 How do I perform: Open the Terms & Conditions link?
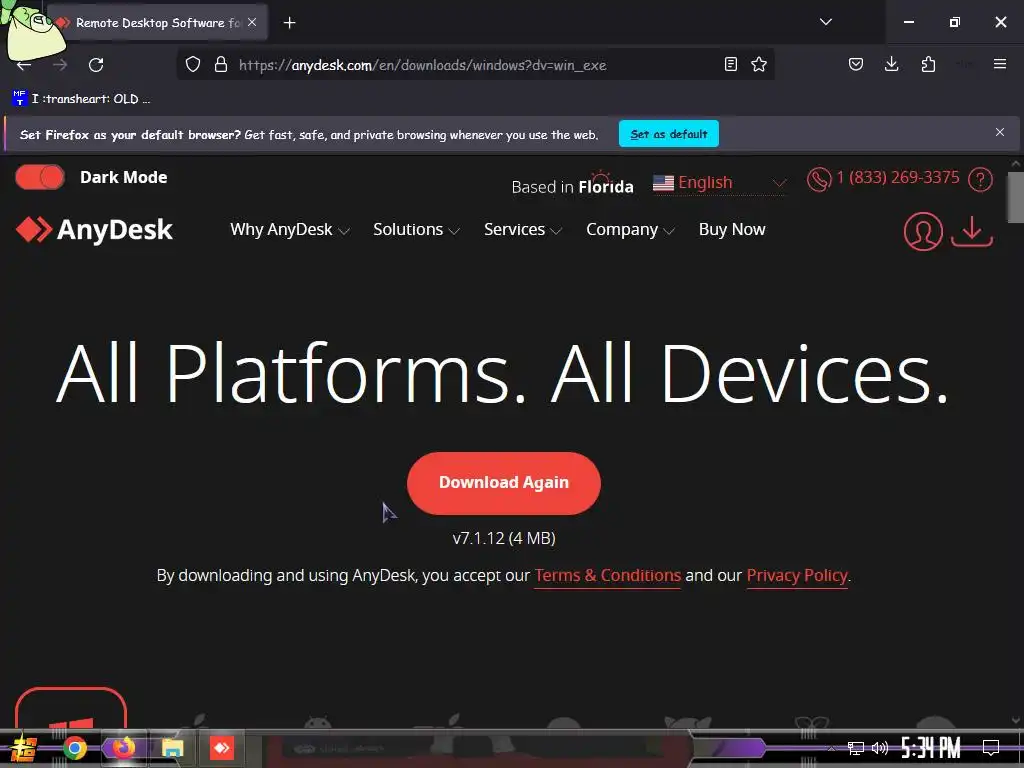(607, 575)
